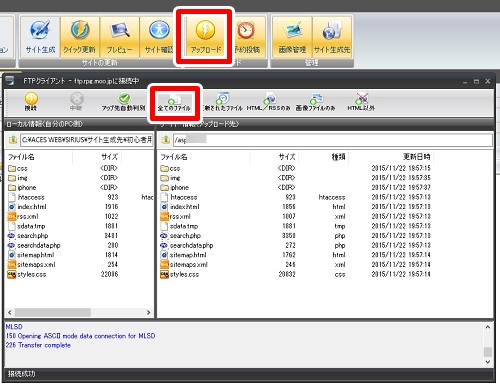Screen dimensions: 500x387
Task: Go up a folder in local pane
Action: (x=13, y=140)
